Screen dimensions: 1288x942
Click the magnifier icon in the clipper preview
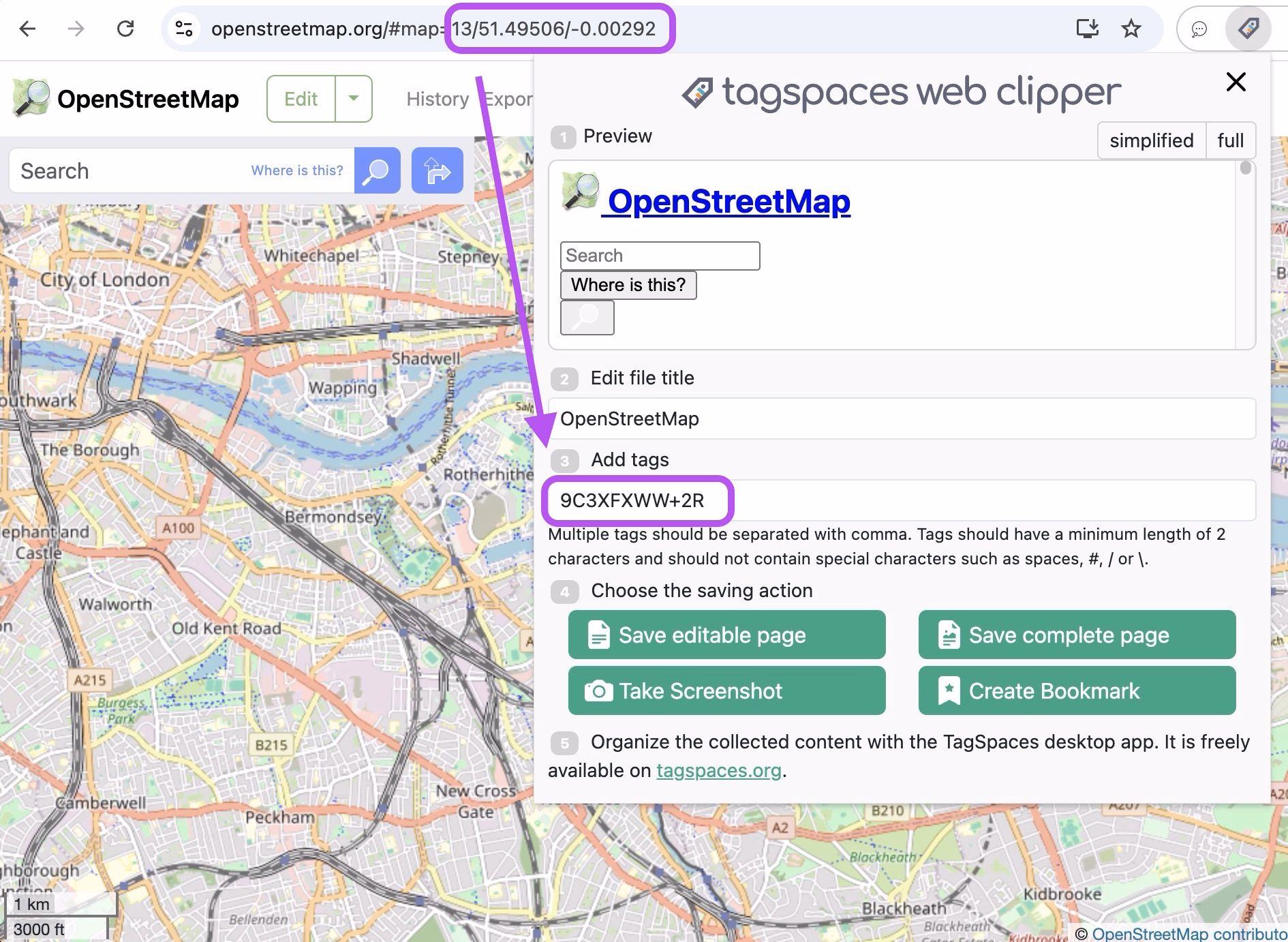coord(587,316)
